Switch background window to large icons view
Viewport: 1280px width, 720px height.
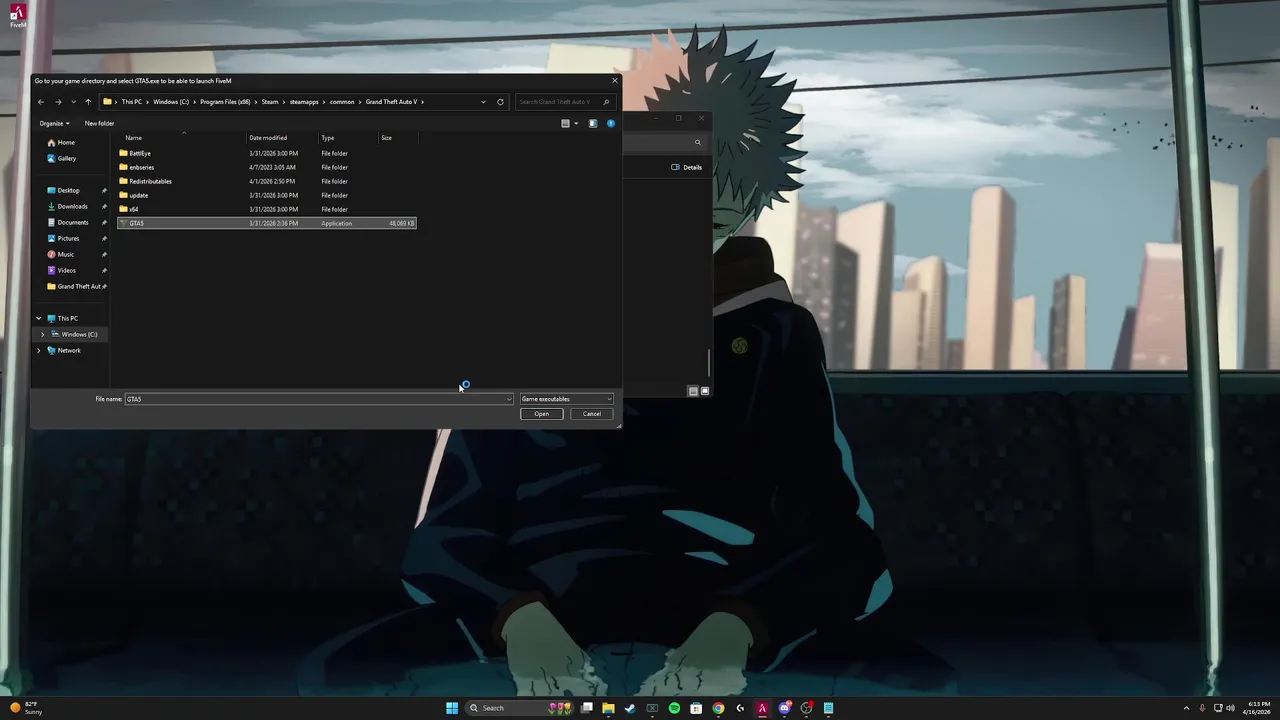(x=705, y=391)
